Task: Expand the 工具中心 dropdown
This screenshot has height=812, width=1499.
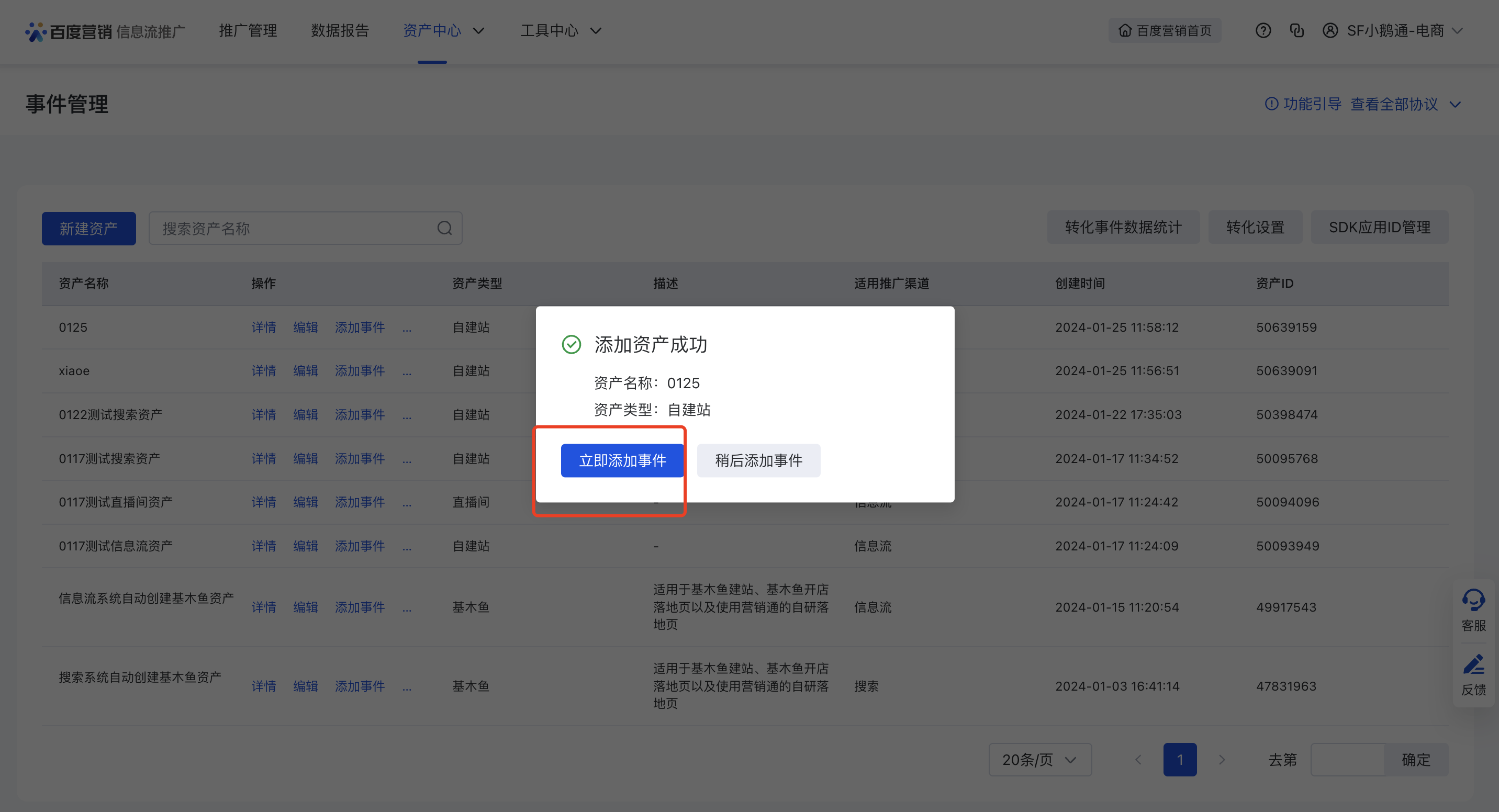Action: coord(596,31)
